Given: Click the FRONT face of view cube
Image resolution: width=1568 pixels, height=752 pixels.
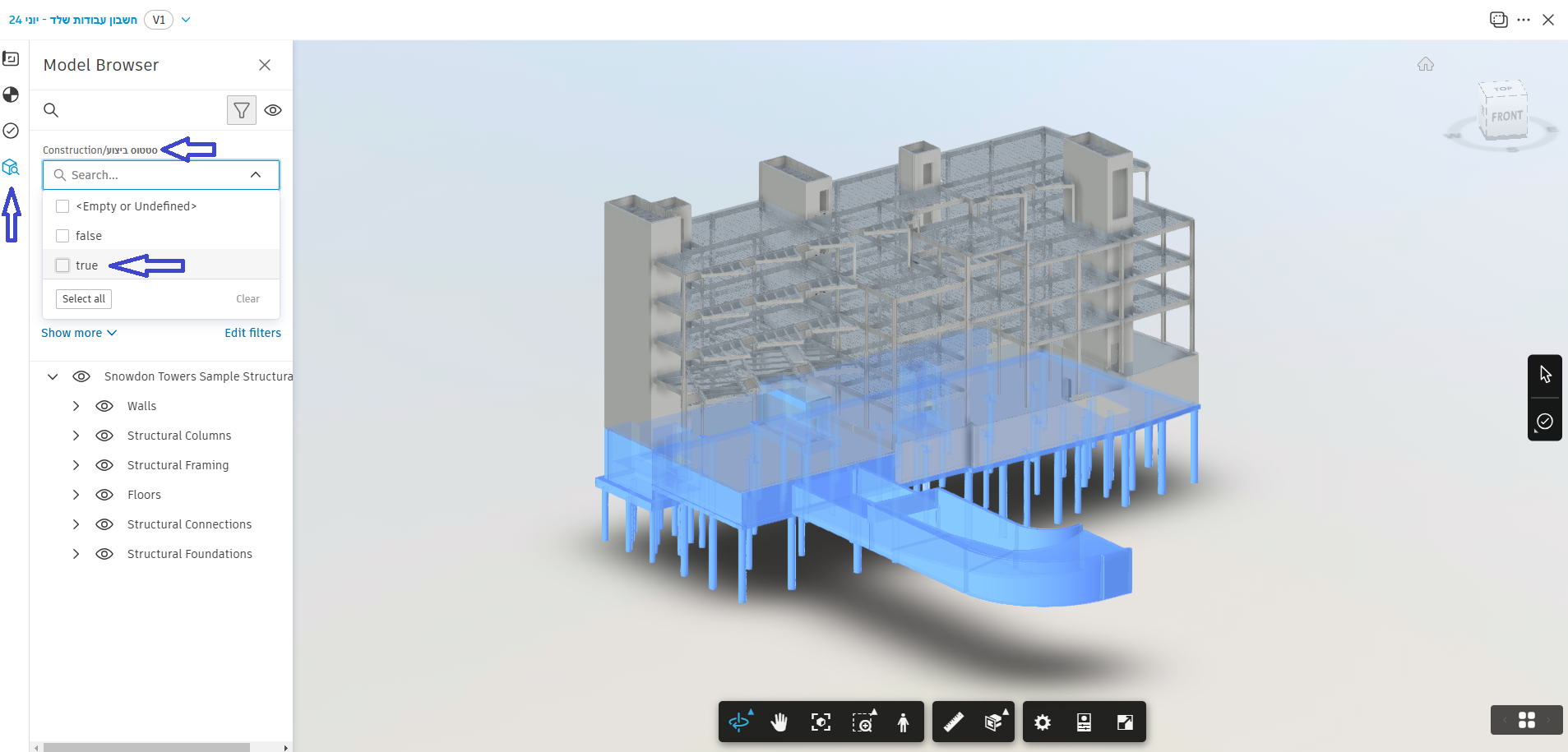Looking at the screenshot, I should (x=1506, y=117).
